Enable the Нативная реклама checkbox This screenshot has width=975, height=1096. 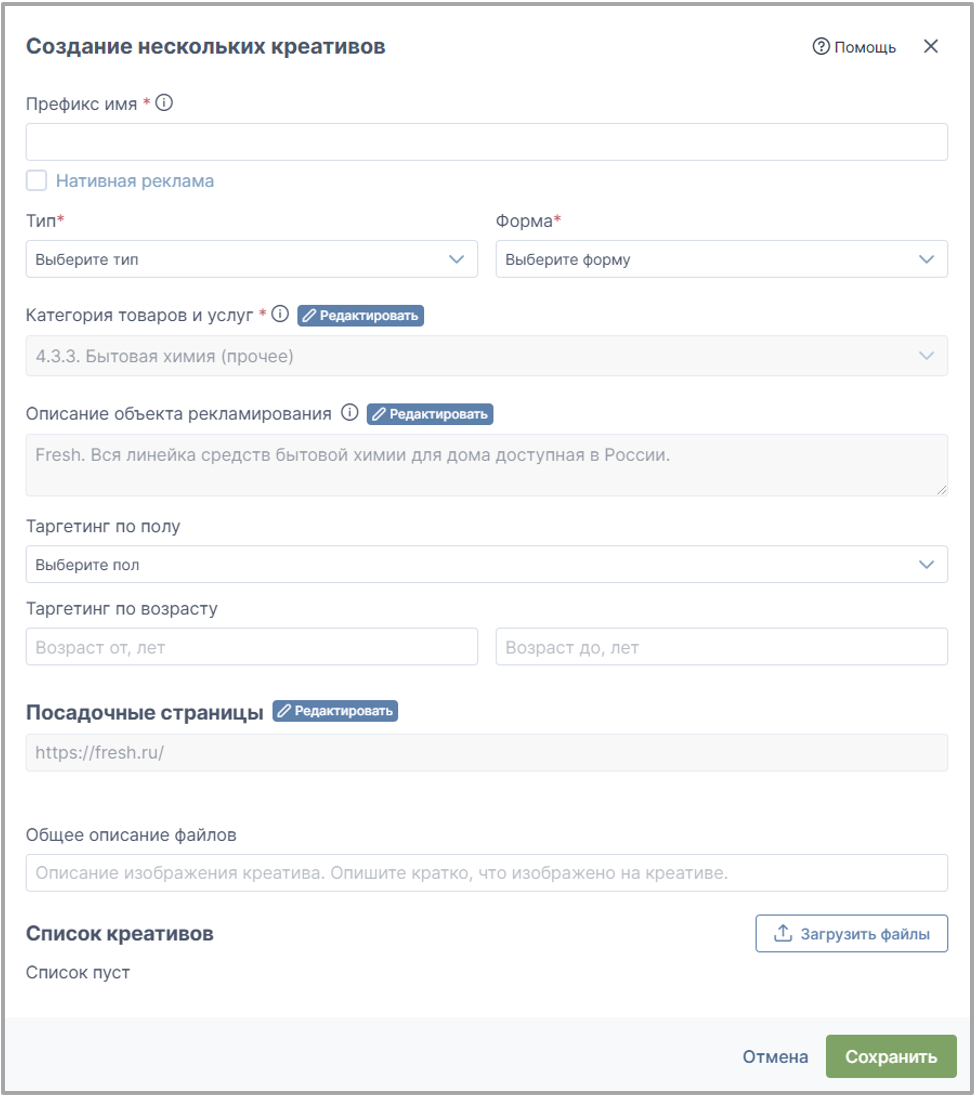point(36,180)
